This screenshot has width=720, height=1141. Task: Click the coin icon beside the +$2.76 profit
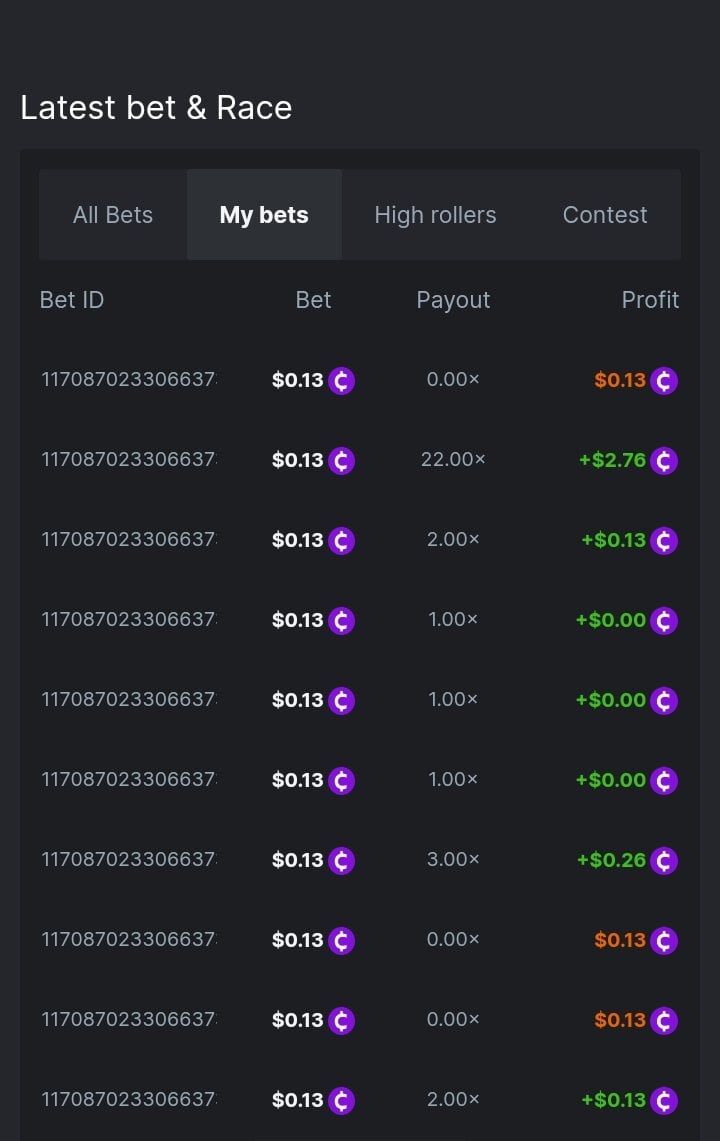pos(664,461)
